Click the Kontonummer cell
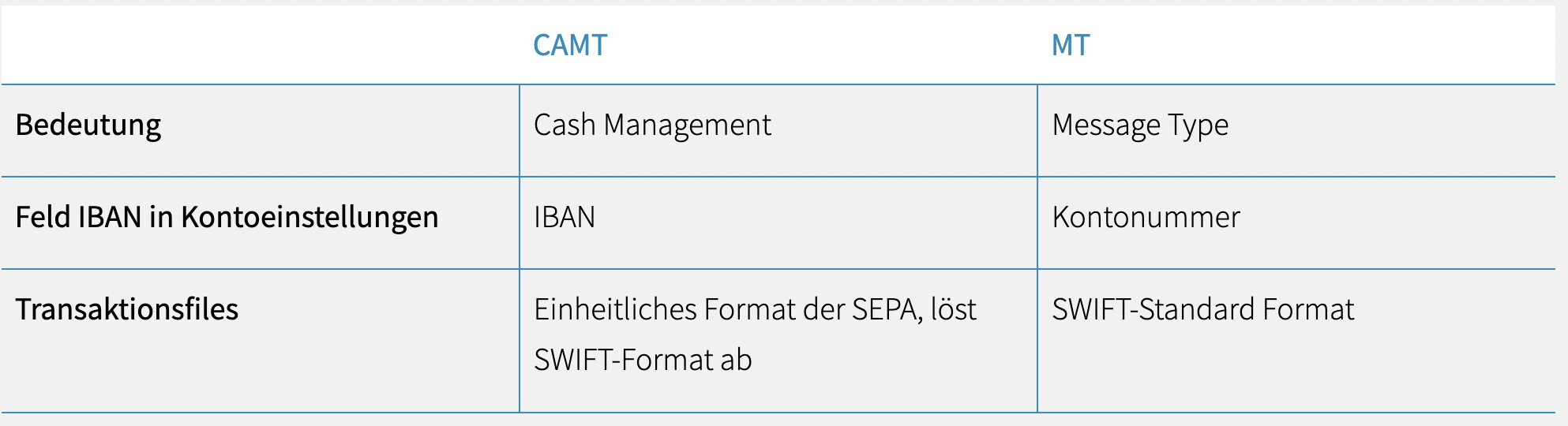Screen dimensions: 1568x426 (1146, 218)
